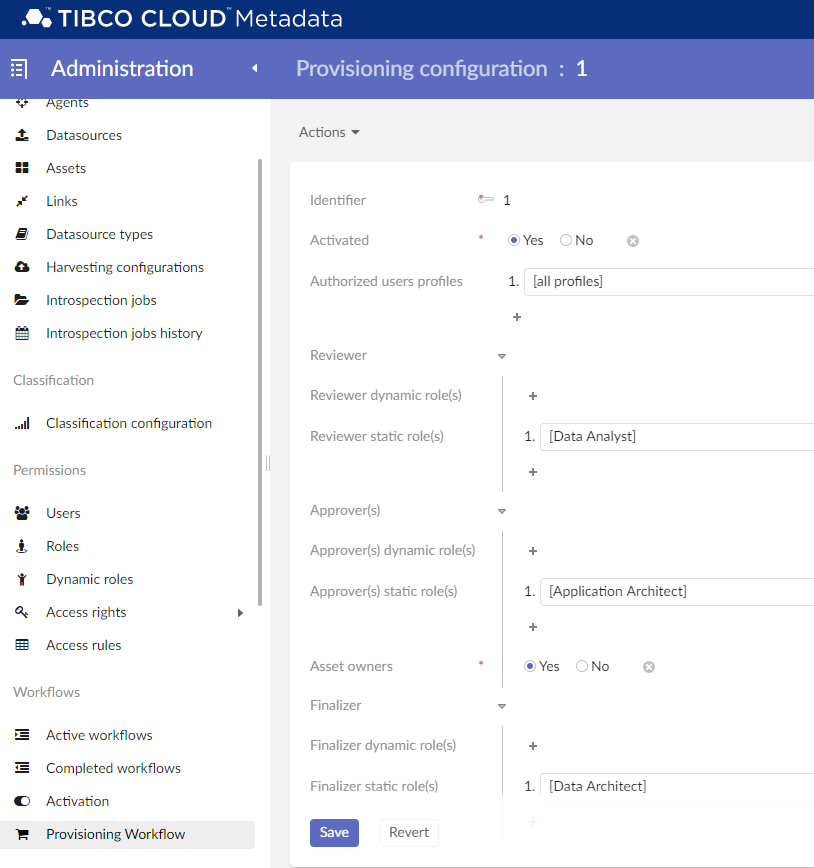Viewport: 814px width, 868px height.
Task: Select "No" for the Activated setting
Action: pyautogui.click(x=565, y=240)
